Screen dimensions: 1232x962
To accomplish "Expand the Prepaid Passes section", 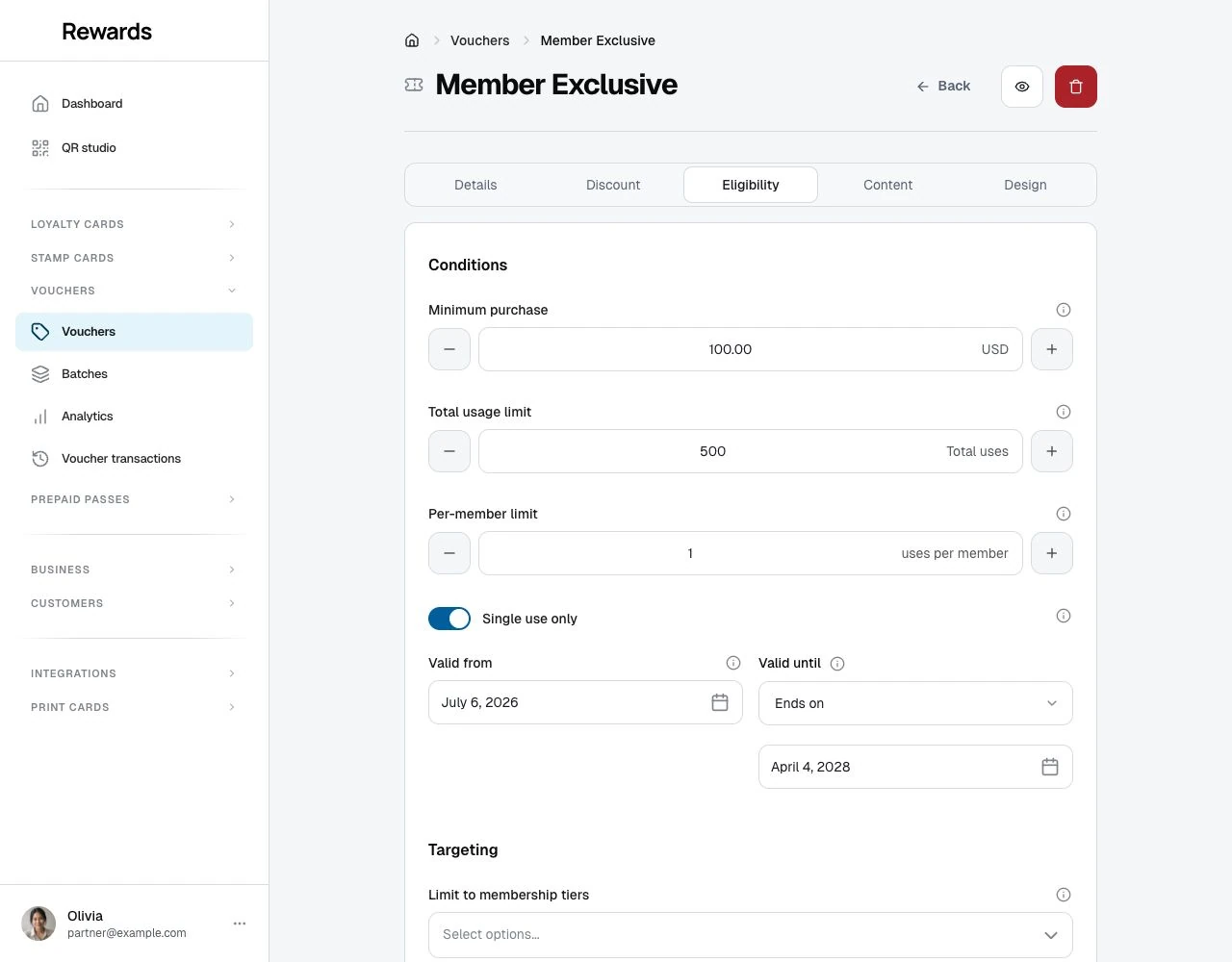I will [134, 499].
